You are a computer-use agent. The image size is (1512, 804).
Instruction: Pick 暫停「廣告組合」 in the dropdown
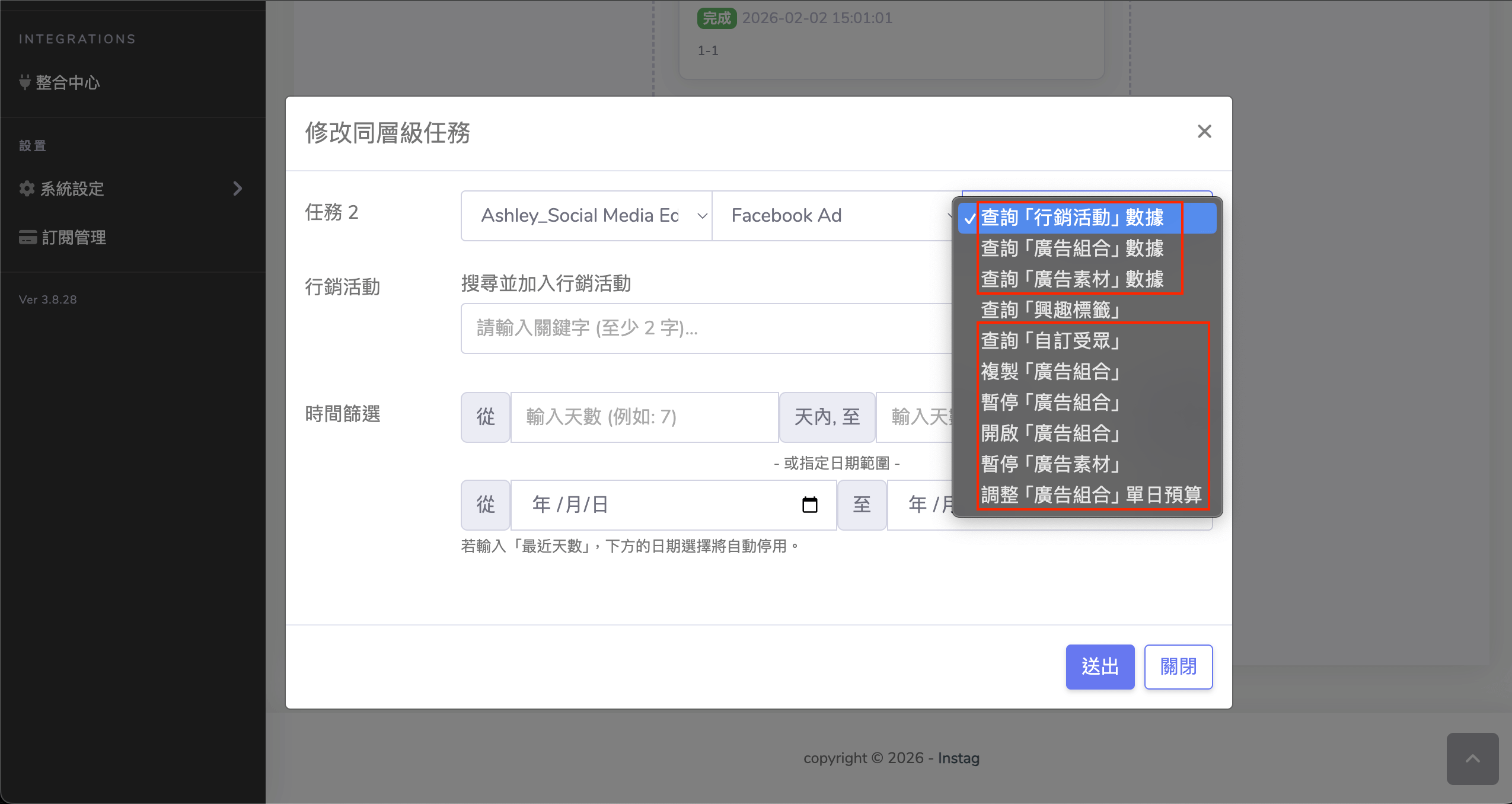[1051, 403]
